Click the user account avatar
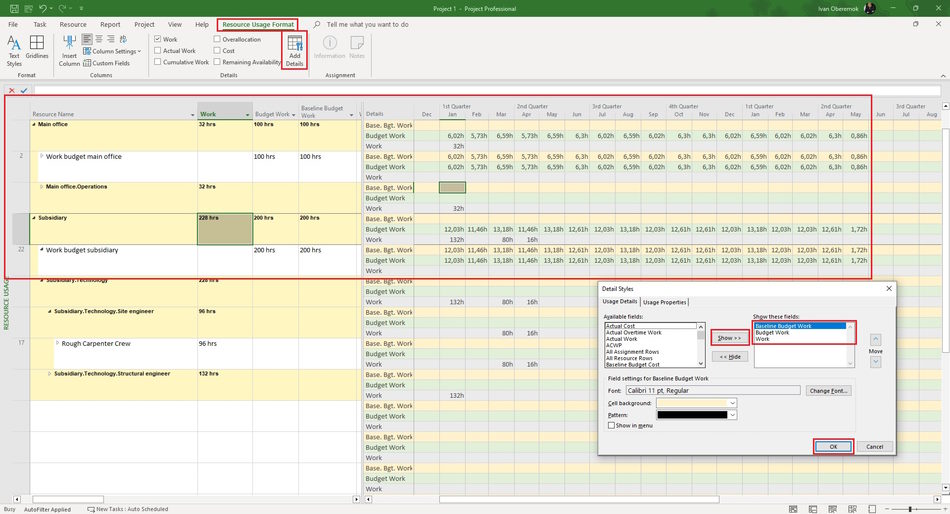 (869, 8)
